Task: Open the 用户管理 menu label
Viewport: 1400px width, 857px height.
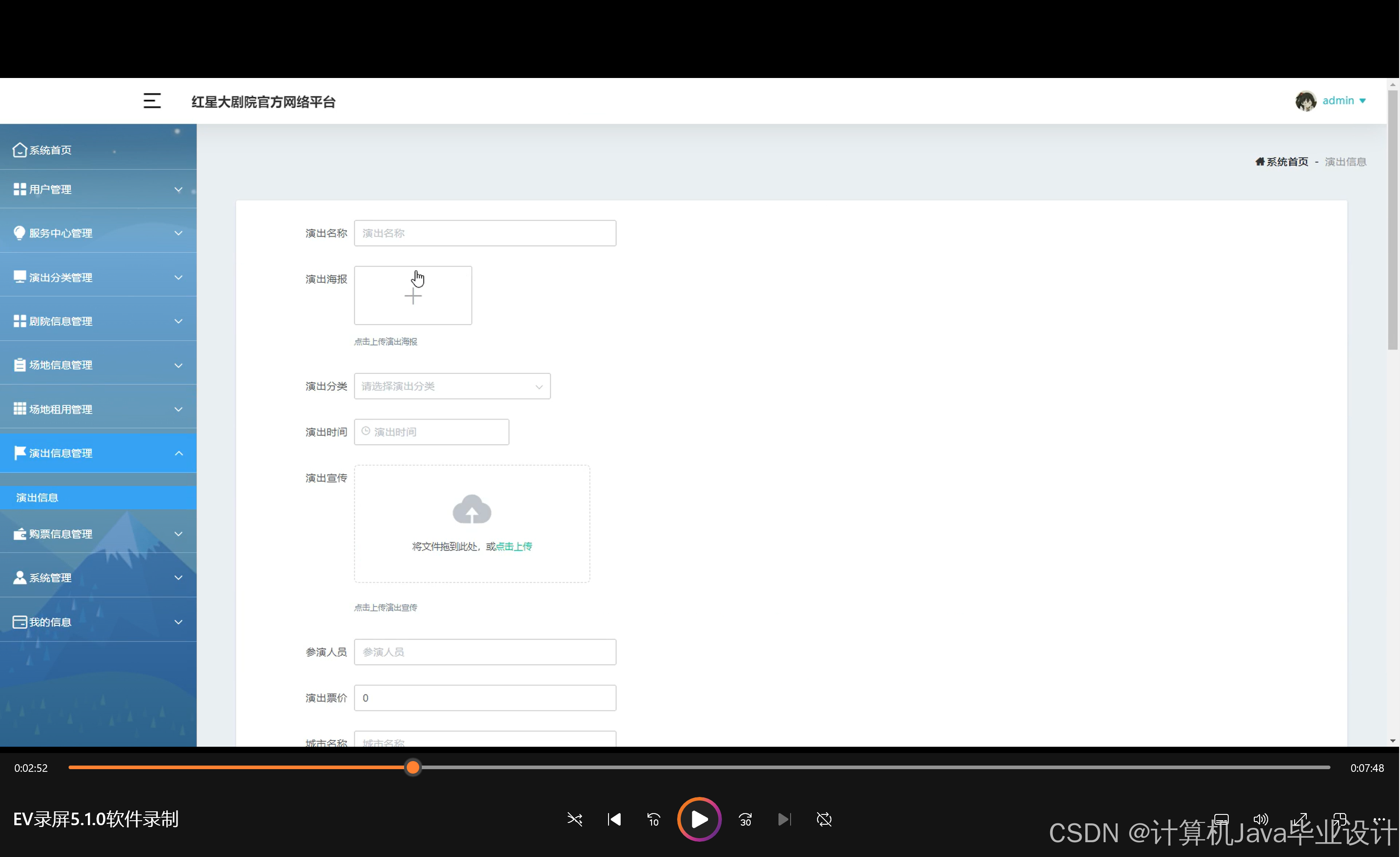Action: (x=50, y=189)
